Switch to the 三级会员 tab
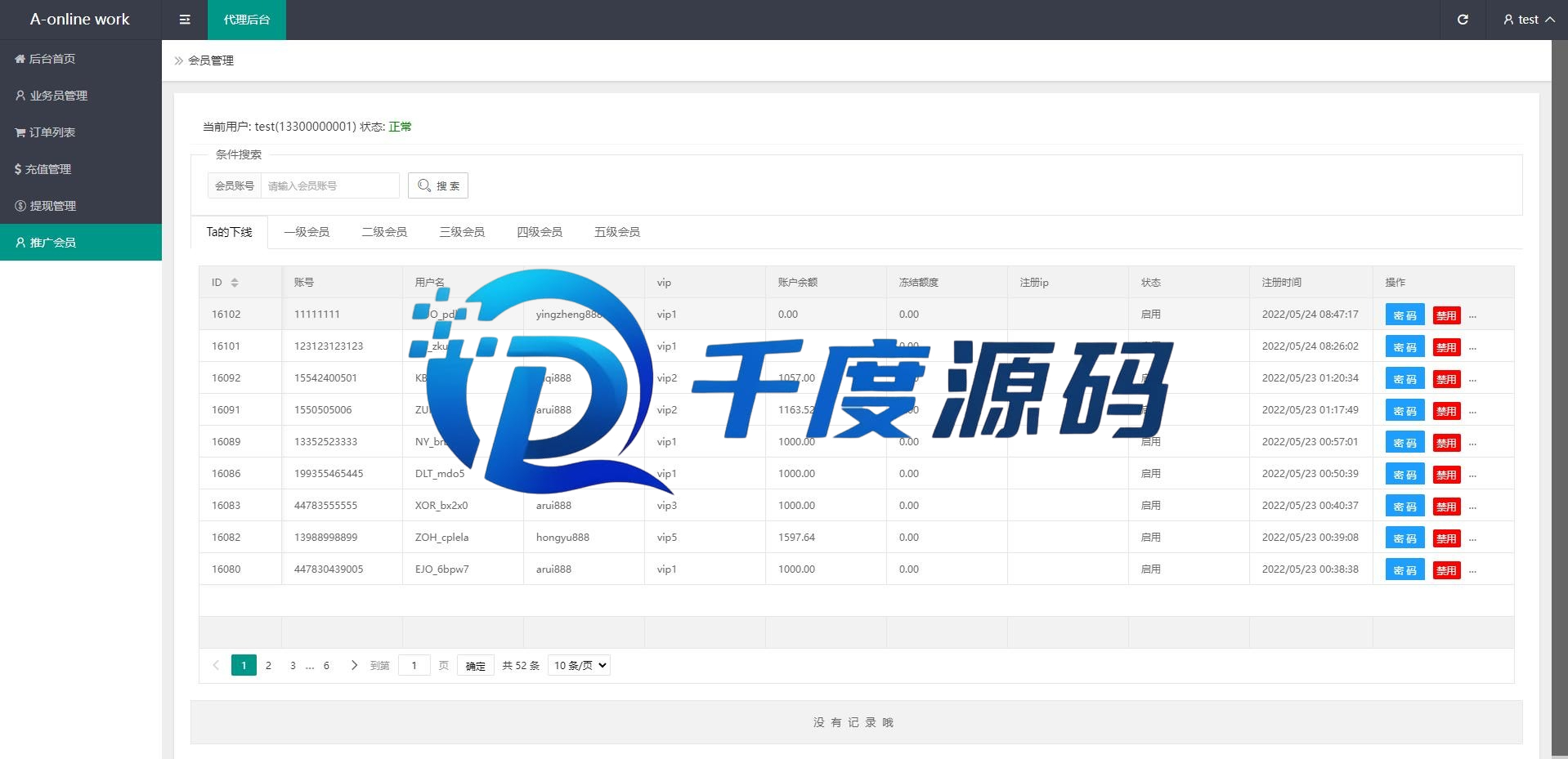The image size is (1568, 759). coord(462,232)
